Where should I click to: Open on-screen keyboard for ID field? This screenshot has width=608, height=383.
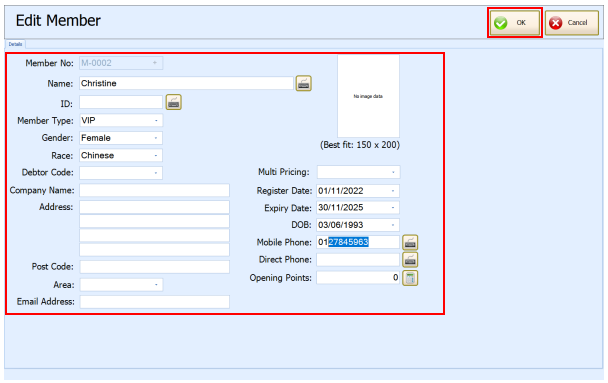(x=174, y=102)
